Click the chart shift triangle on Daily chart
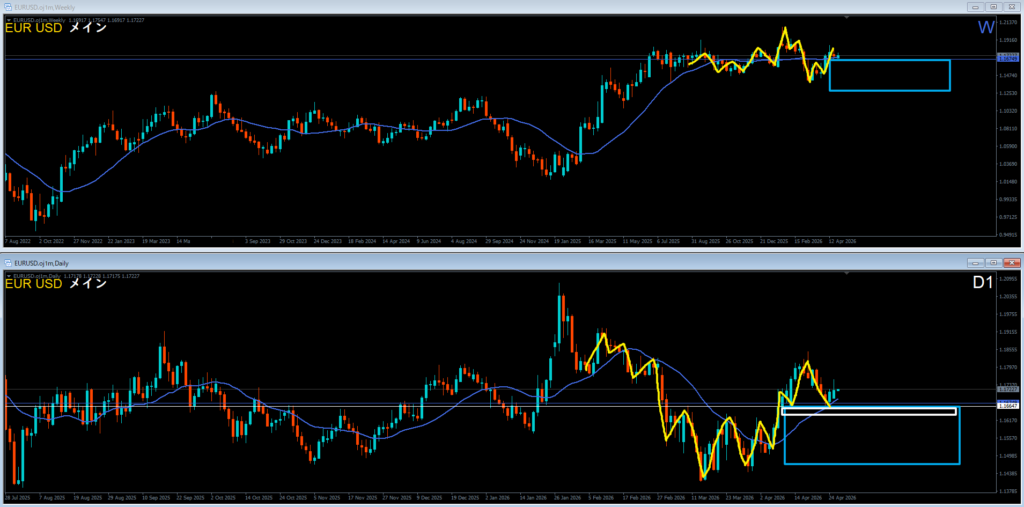Viewport: 1024px width, 507px height. [x=848, y=273]
